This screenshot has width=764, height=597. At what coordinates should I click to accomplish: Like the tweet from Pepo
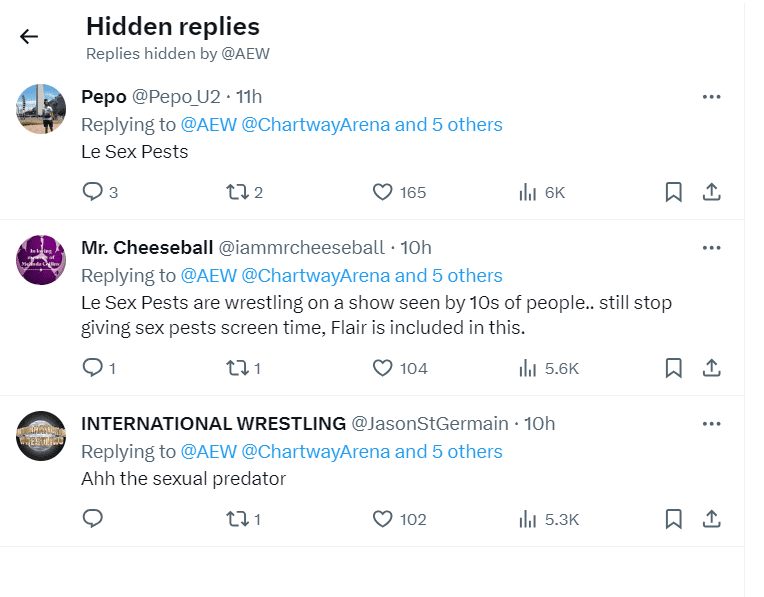[382, 192]
